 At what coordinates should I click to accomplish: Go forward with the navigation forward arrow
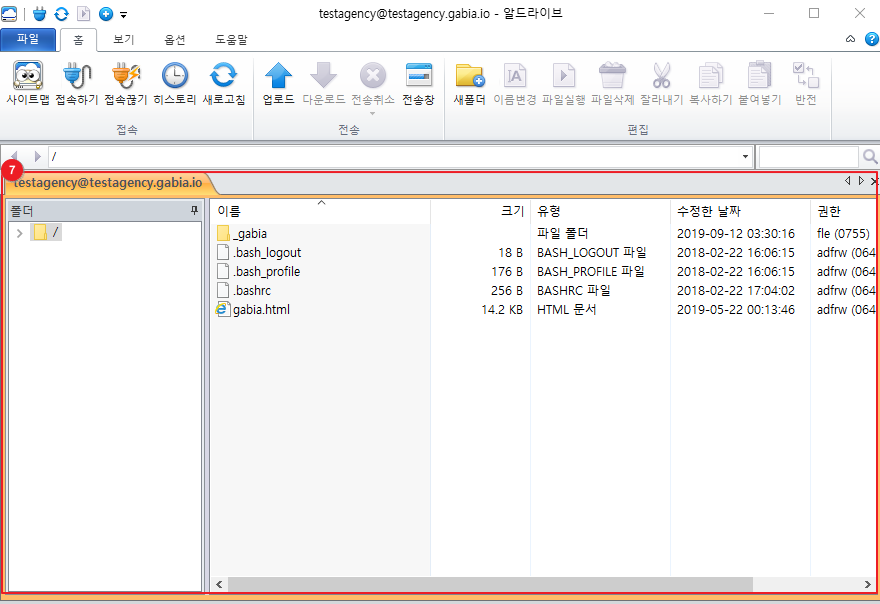[x=38, y=157]
